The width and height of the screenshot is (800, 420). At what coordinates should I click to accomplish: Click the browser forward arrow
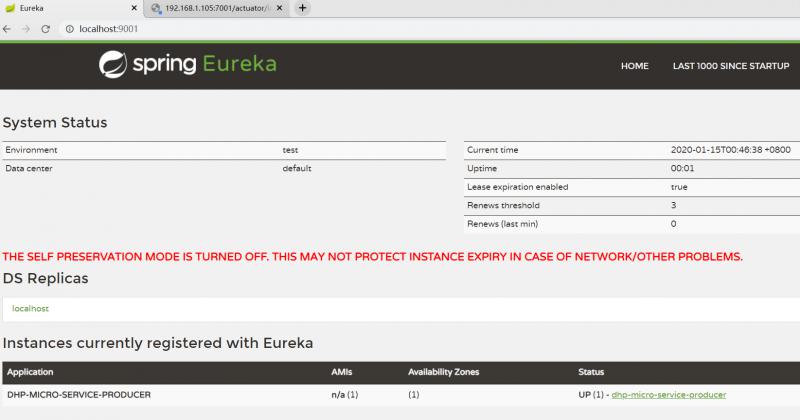[x=26, y=29]
